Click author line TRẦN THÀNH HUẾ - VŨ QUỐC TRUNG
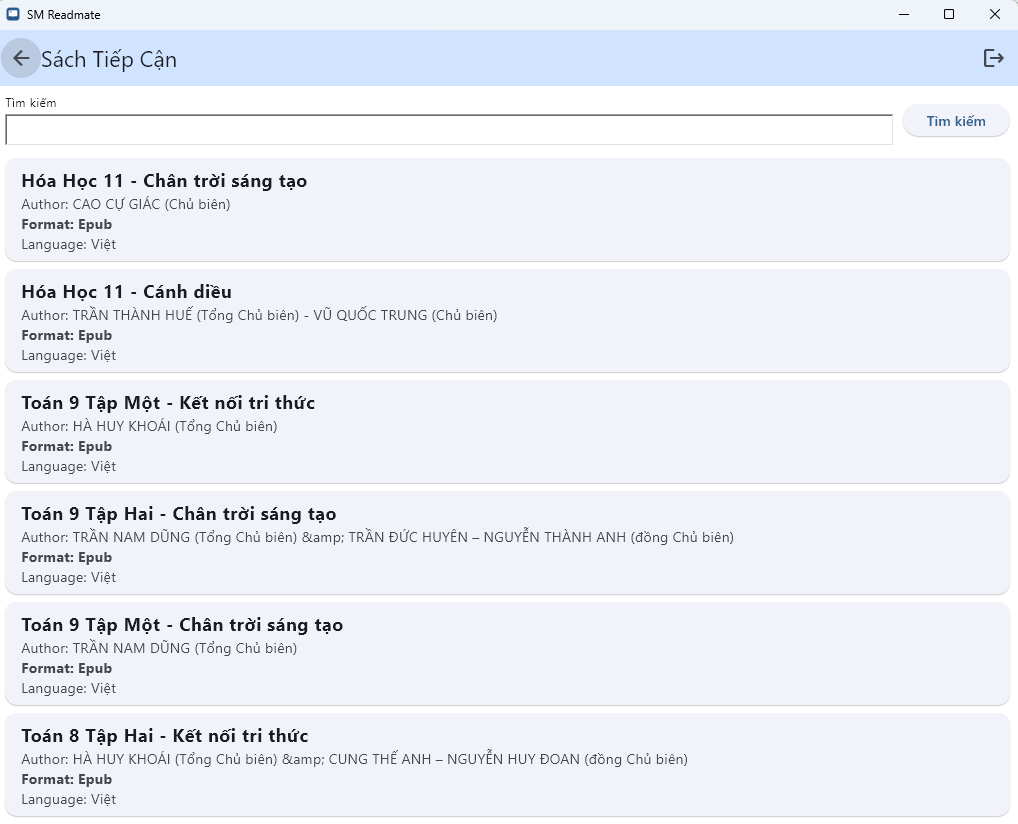1018x824 pixels. tap(259, 316)
